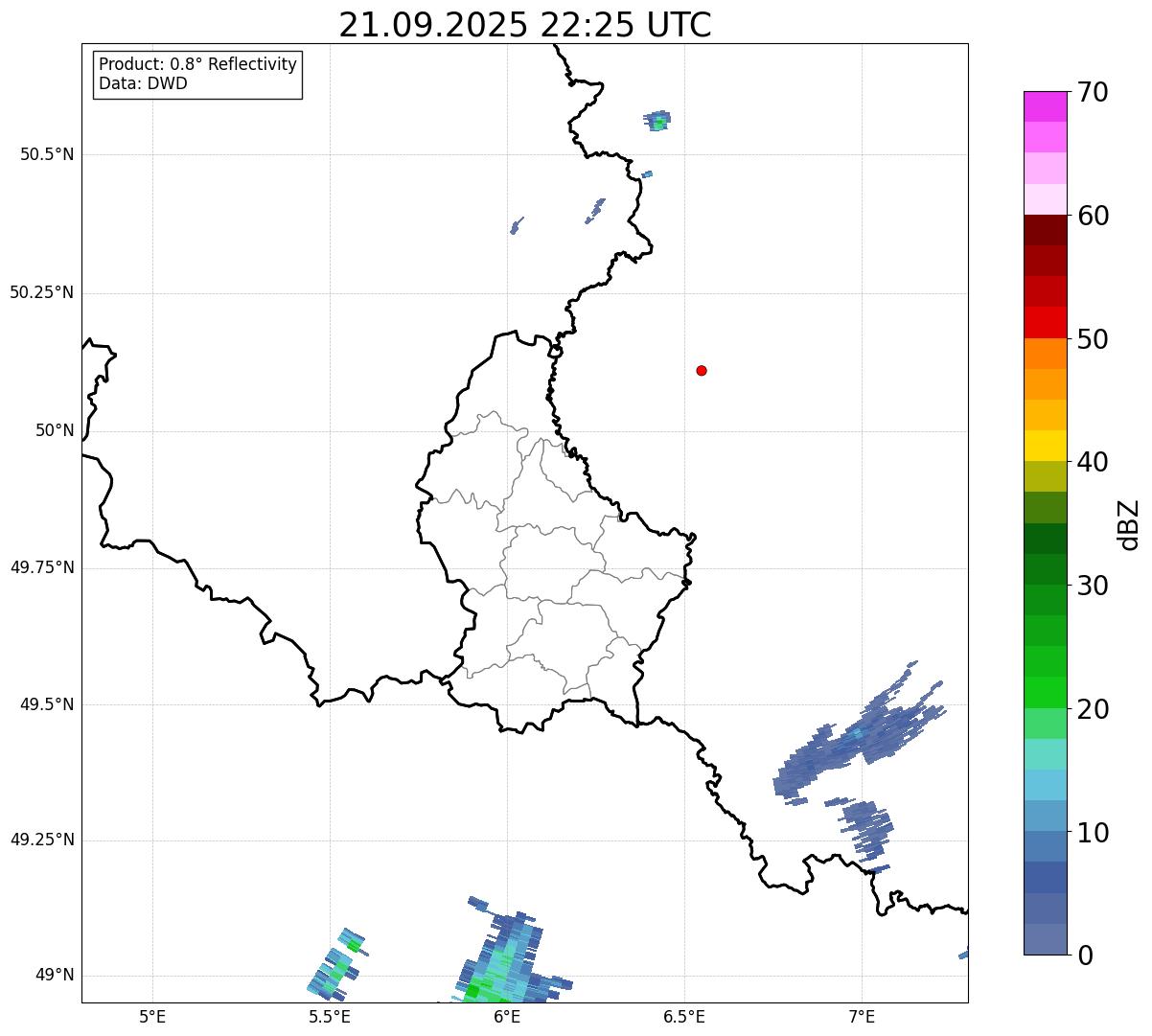Click the 50°N latitude label
1152x1036 pixels.
[x=55, y=430]
